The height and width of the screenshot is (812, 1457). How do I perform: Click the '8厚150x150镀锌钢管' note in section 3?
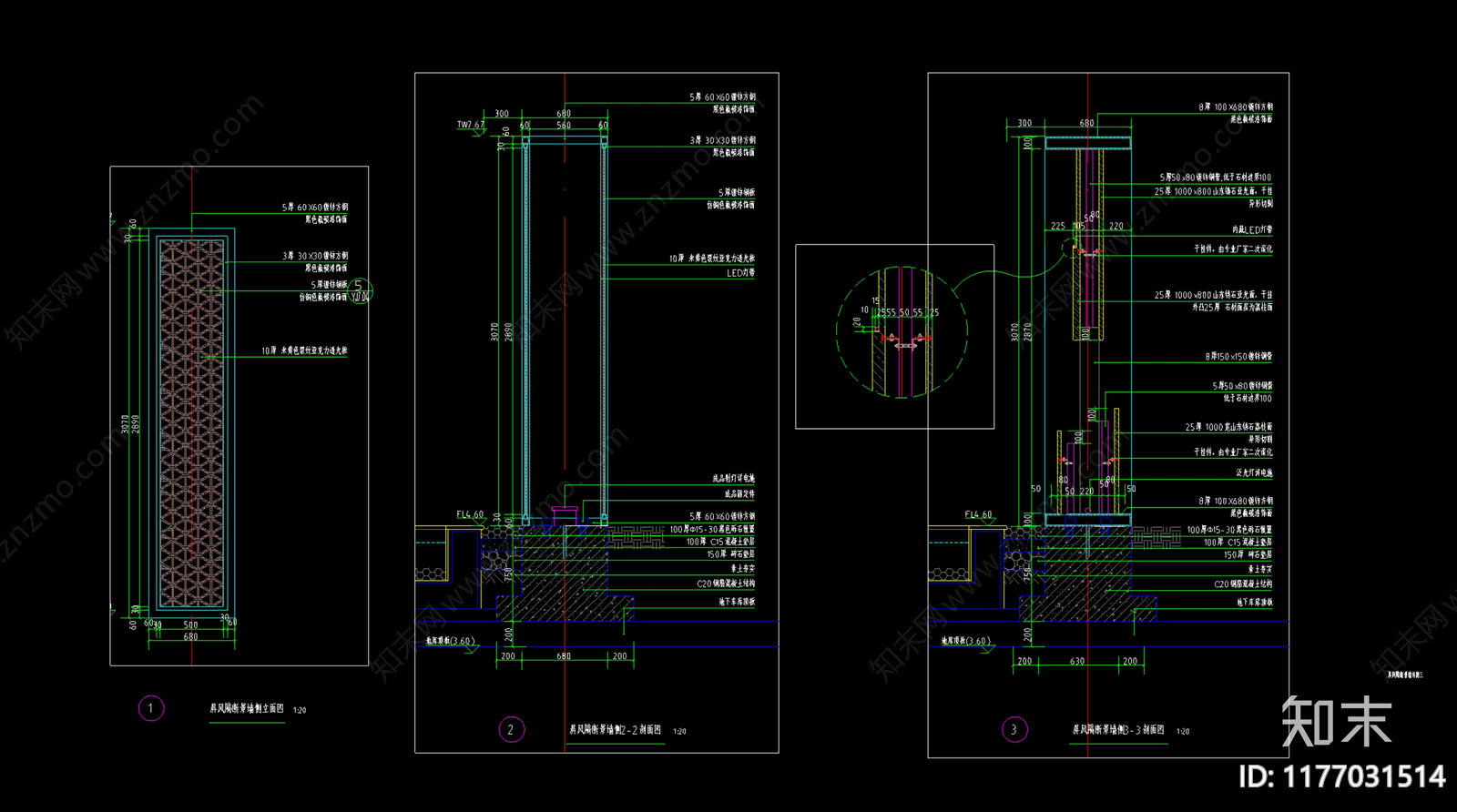[1238, 357]
